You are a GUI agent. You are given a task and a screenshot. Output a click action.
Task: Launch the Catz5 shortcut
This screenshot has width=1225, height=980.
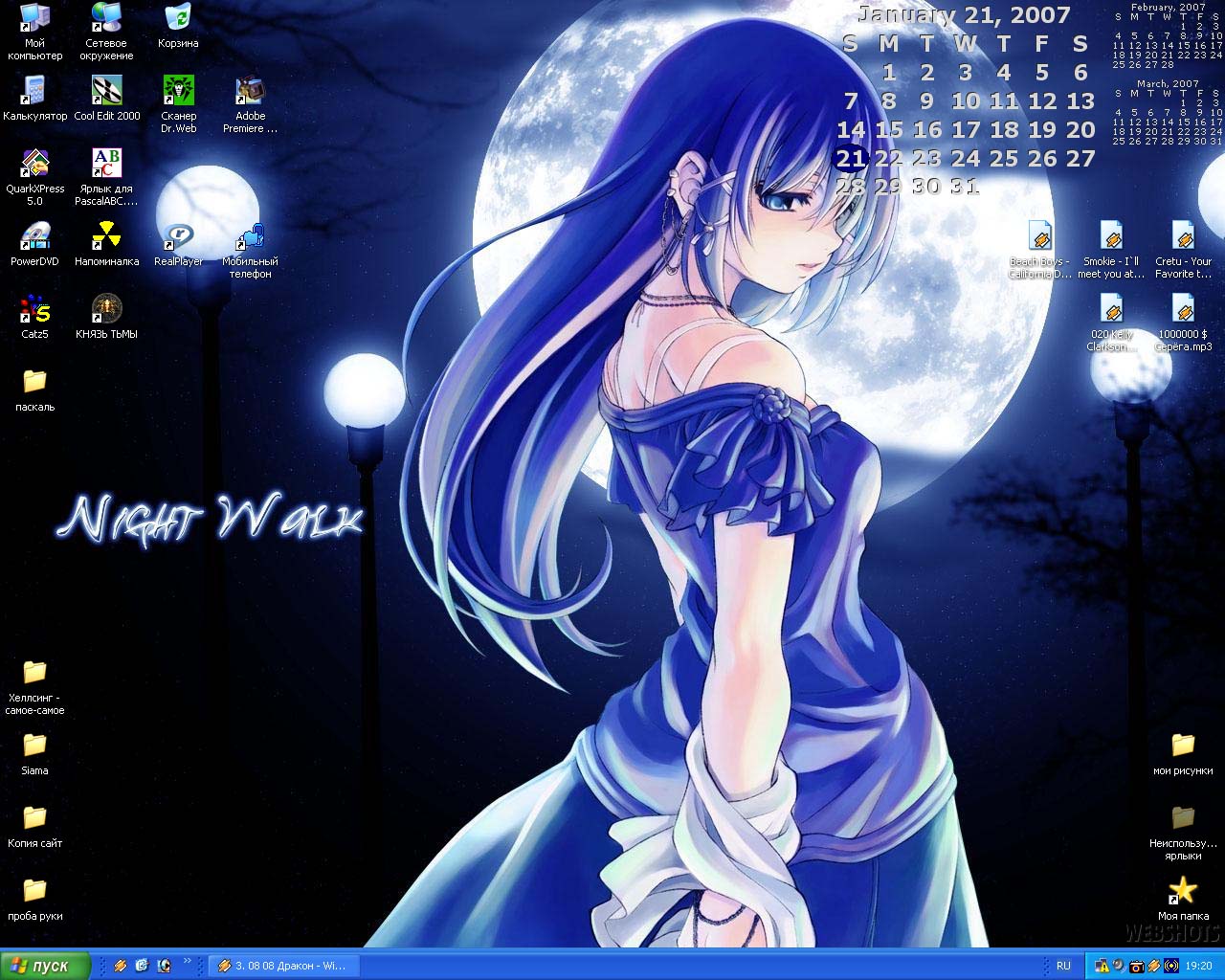pyautogui.click(x=34, y=317)
